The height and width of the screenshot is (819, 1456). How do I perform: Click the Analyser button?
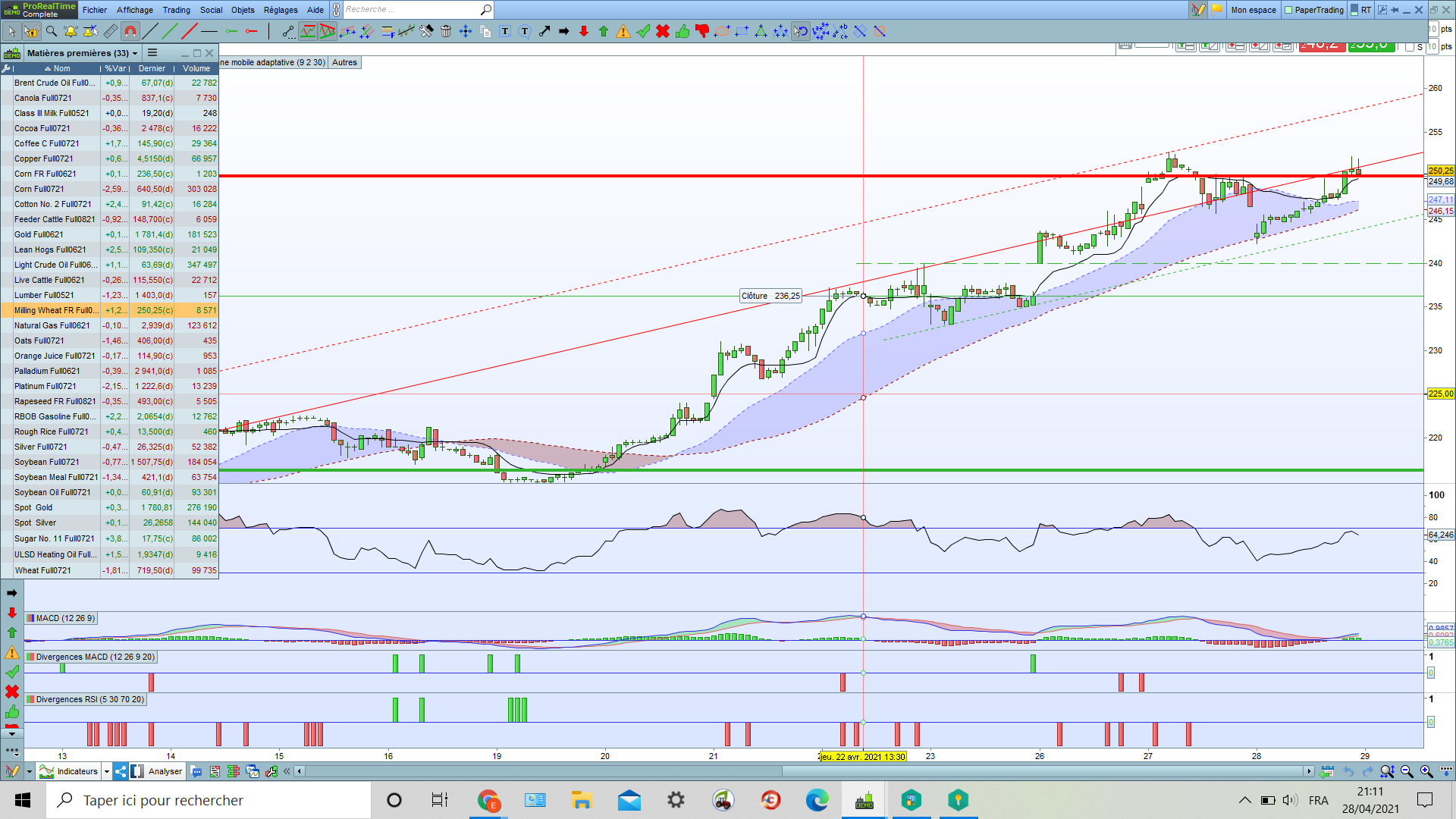click(165, 771)
